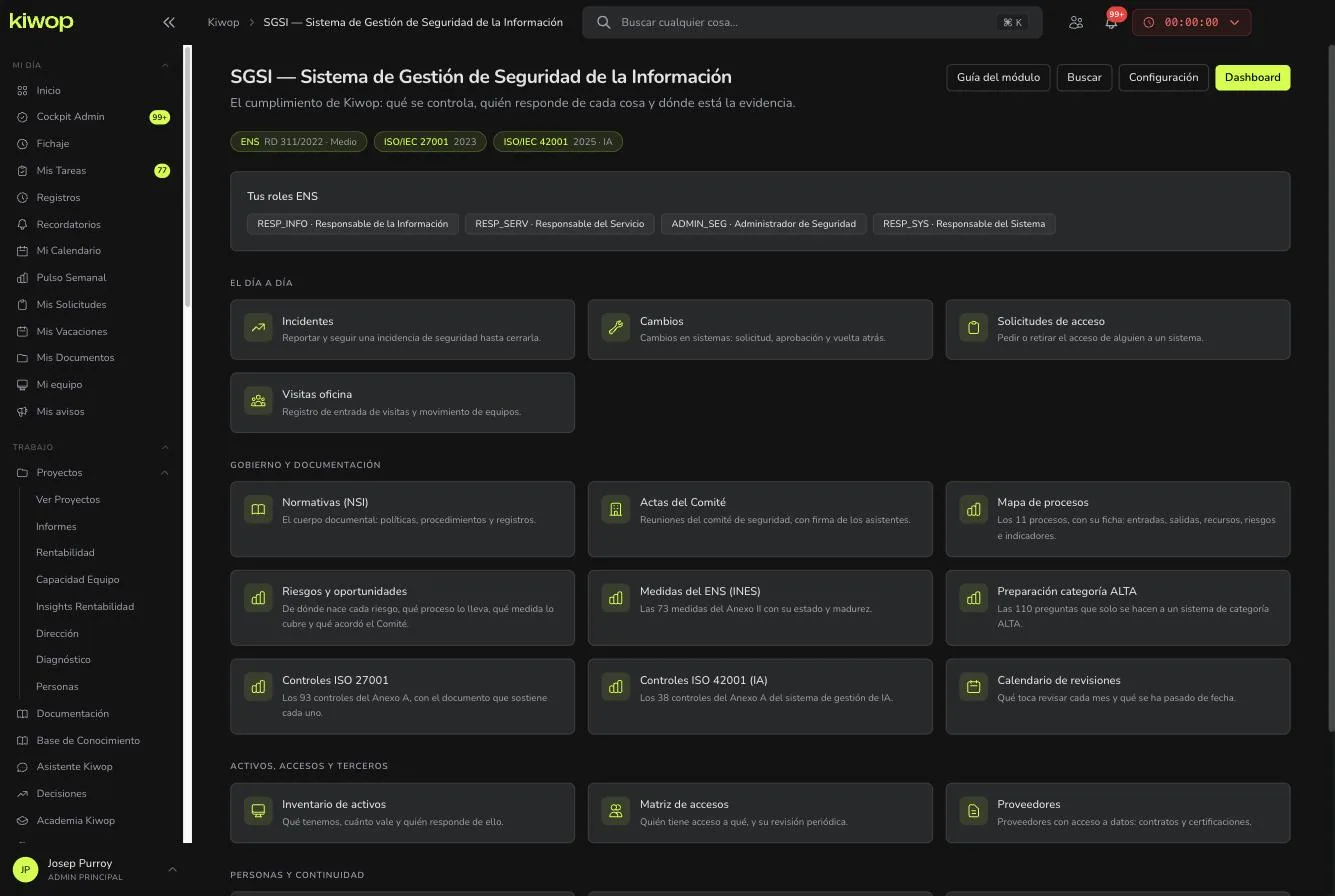Click the Cambios wrench icon
Viewport: 1335px width, 896px height.
pyautogui.click(x=616, y=327)
